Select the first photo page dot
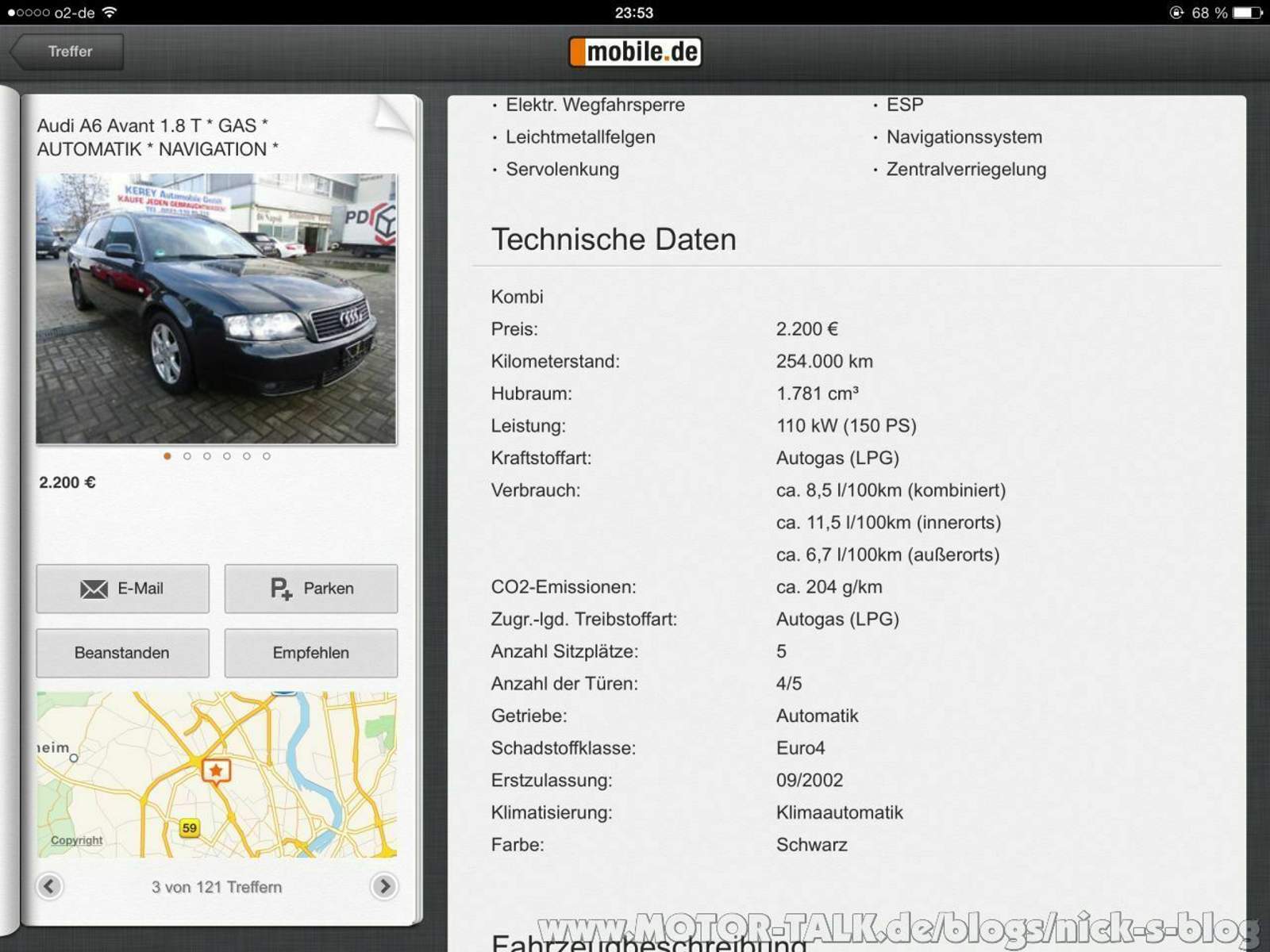 (167, 456)
